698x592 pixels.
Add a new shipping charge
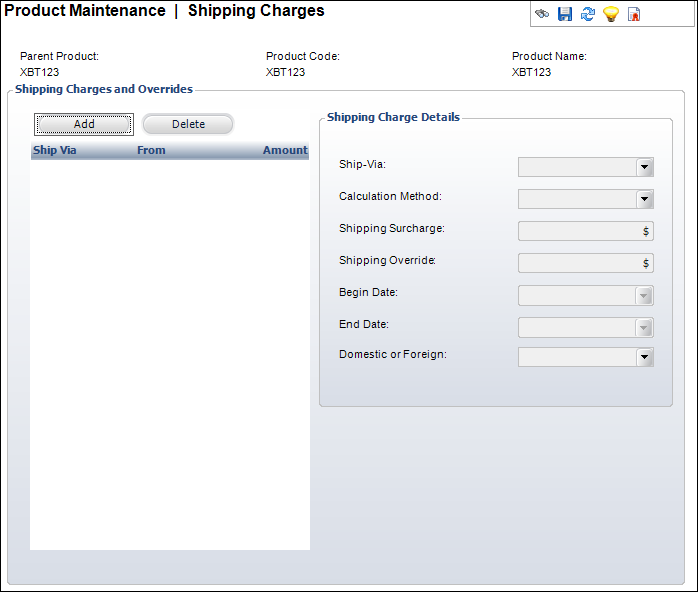[84, 124]
